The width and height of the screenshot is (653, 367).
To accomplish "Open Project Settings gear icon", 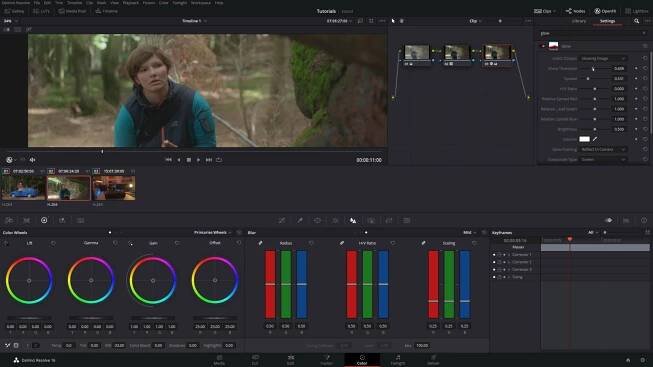I will point(643,360).
